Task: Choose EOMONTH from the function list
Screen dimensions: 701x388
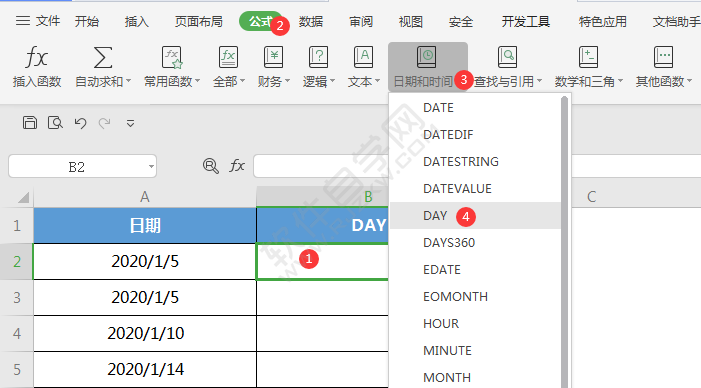Action: pyautogui.click(x=475, y=296)
